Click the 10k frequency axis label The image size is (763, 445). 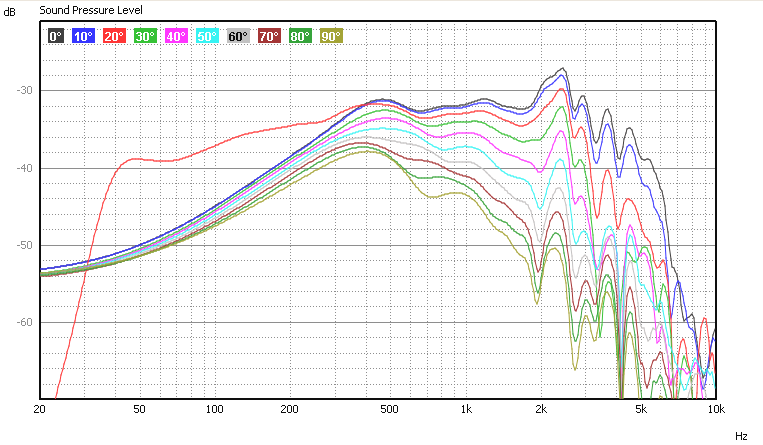click(716, 409)
